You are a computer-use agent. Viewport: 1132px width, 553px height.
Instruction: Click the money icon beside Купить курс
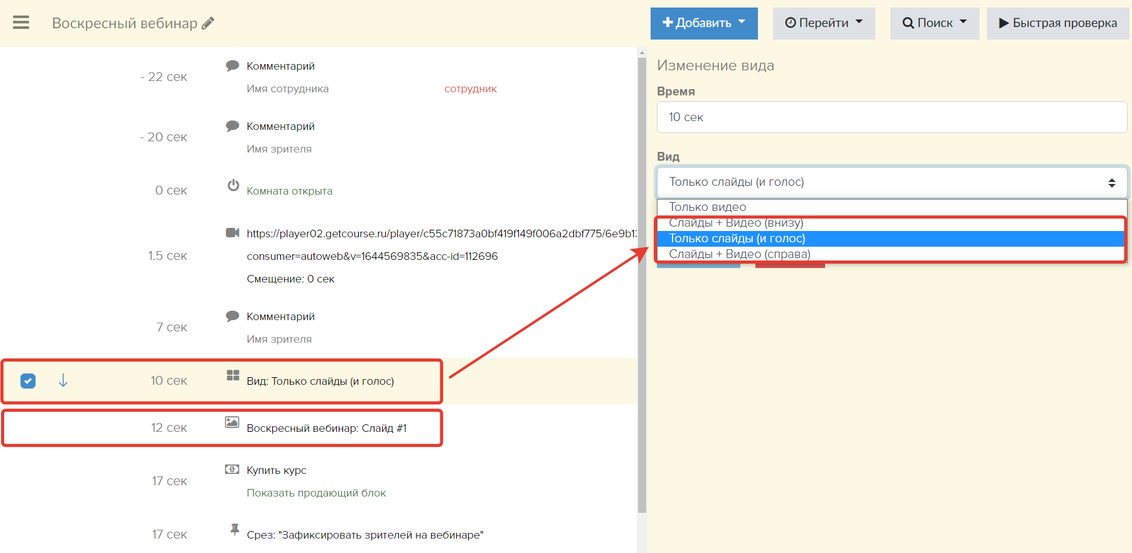tap(233, 469)
